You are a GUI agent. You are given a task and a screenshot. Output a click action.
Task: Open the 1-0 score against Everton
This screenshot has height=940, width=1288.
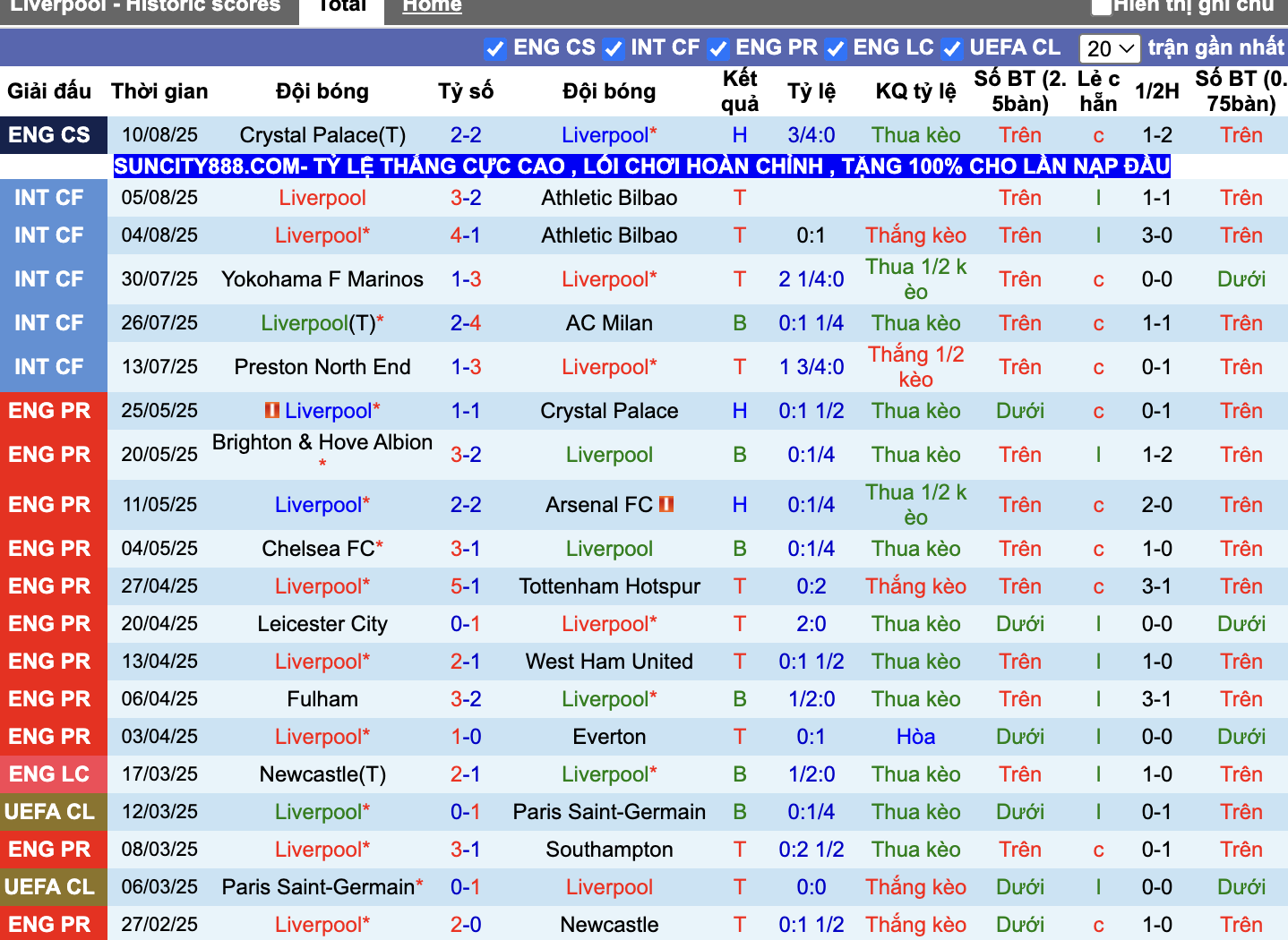466,737
